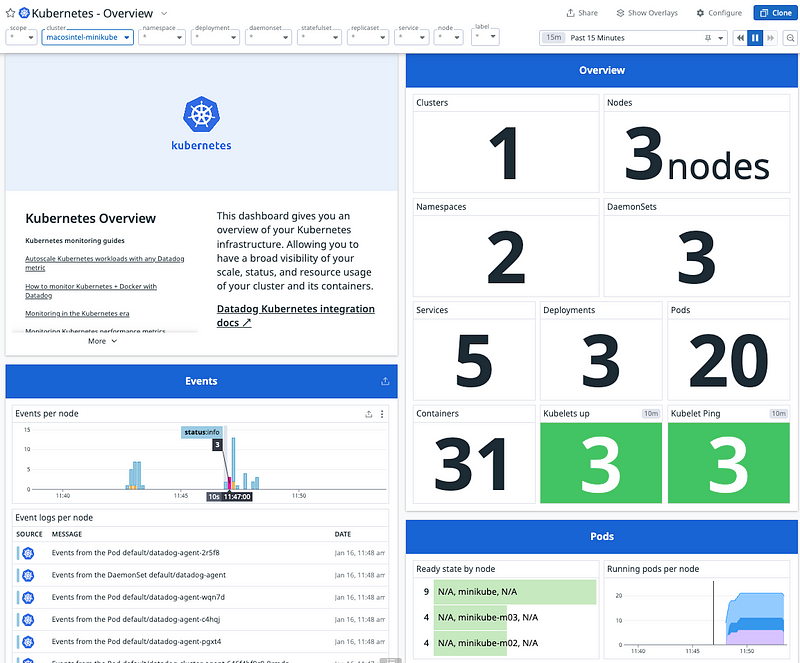Step the time range backward
The height and width of the screenshot is (663, 800).
pyautogui.click(x=741, y=38)
